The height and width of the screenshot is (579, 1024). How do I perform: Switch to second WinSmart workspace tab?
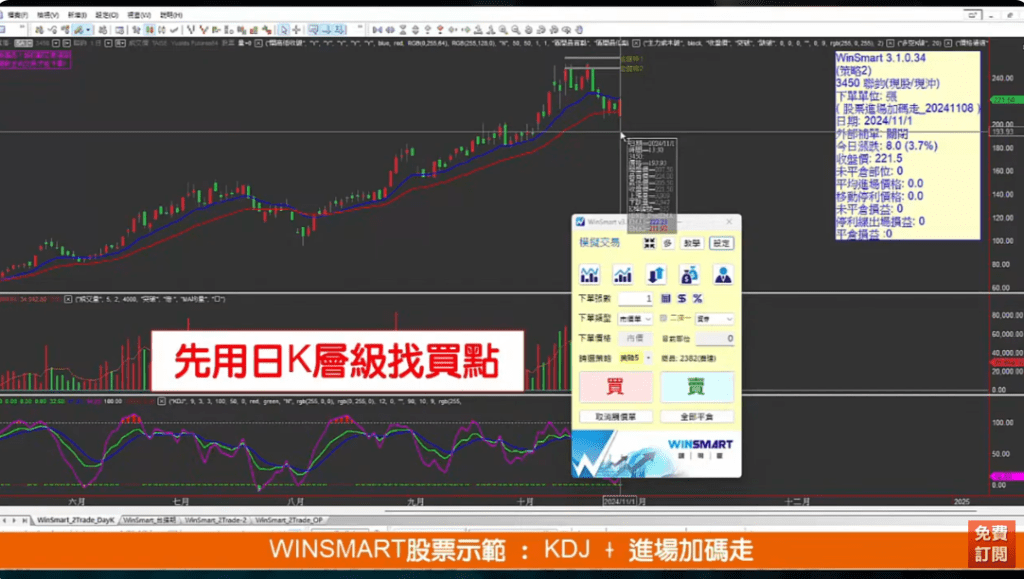[x=150, y=520]
